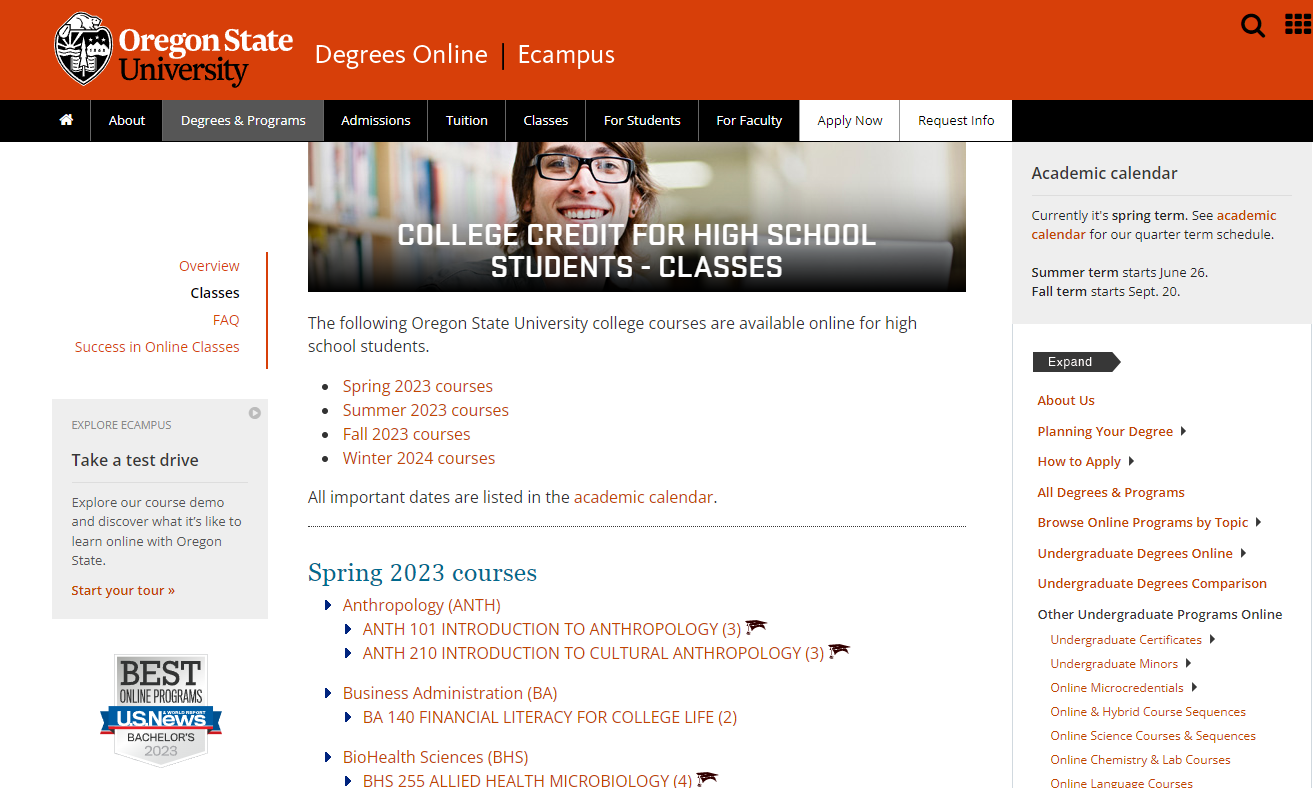Open Online Chemistry & Lab Courses link

[1141, 760]
